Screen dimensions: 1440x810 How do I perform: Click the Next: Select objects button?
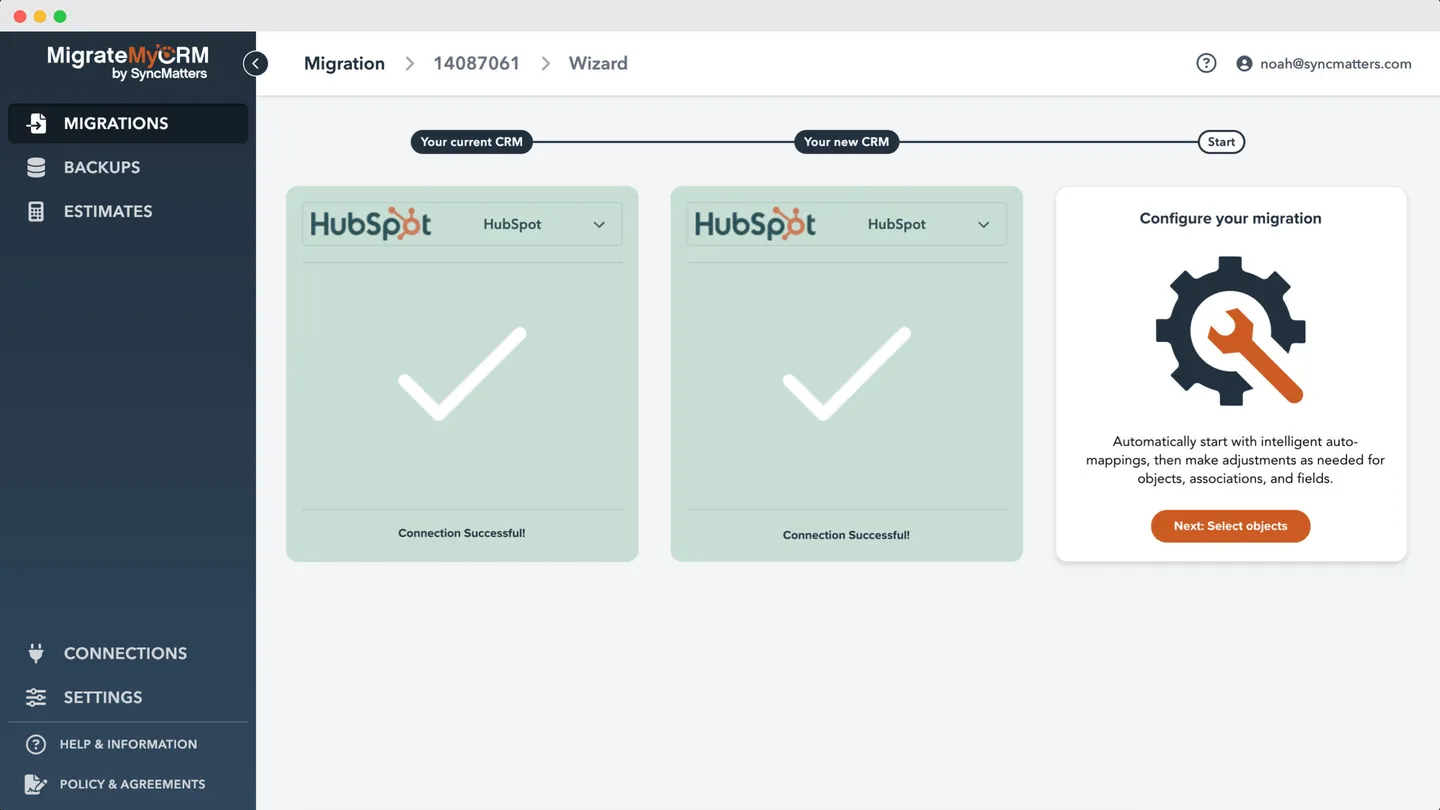click(x=1230, y=526)
